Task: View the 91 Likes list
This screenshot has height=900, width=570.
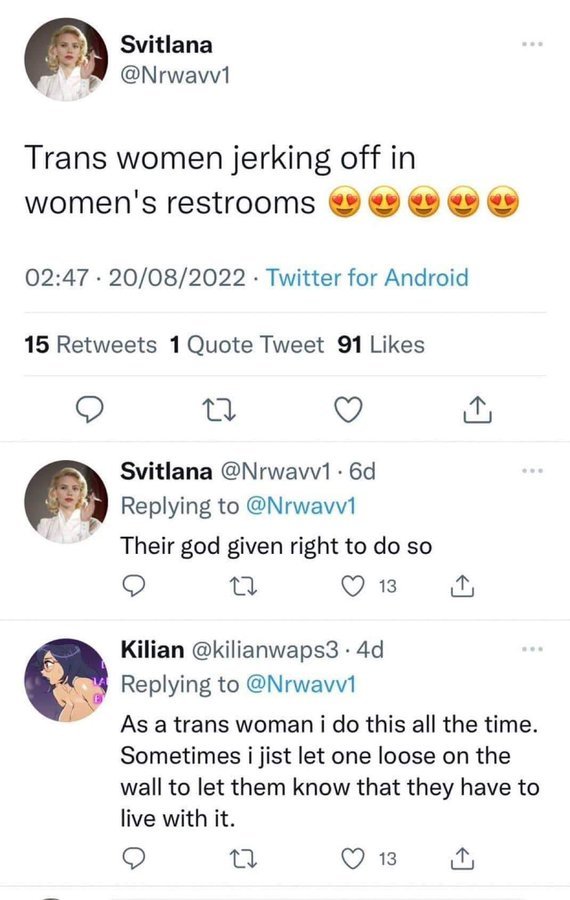Action: pyautogui.click(x=381, y=344)
